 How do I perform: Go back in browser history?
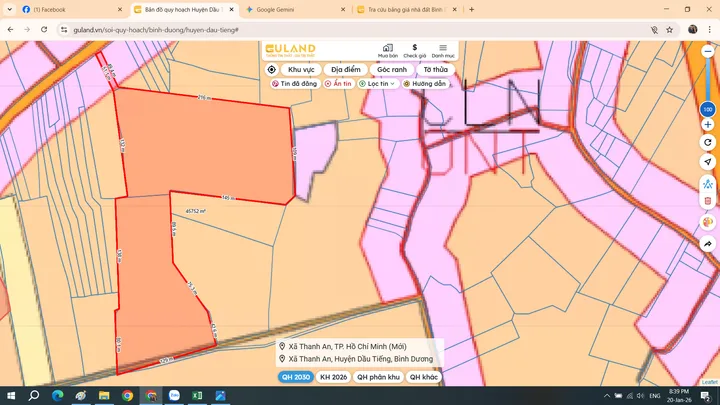11,30
